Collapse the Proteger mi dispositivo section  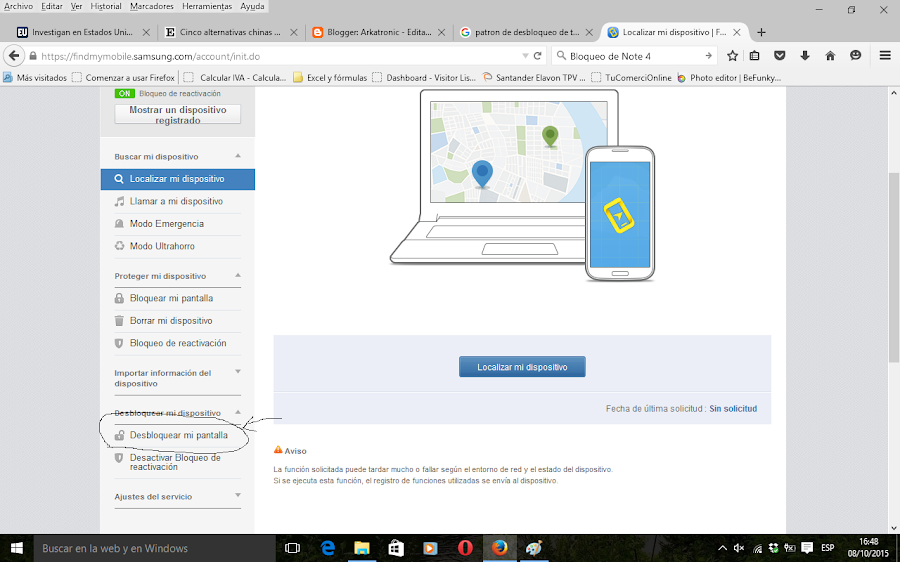tap(238, 276)
